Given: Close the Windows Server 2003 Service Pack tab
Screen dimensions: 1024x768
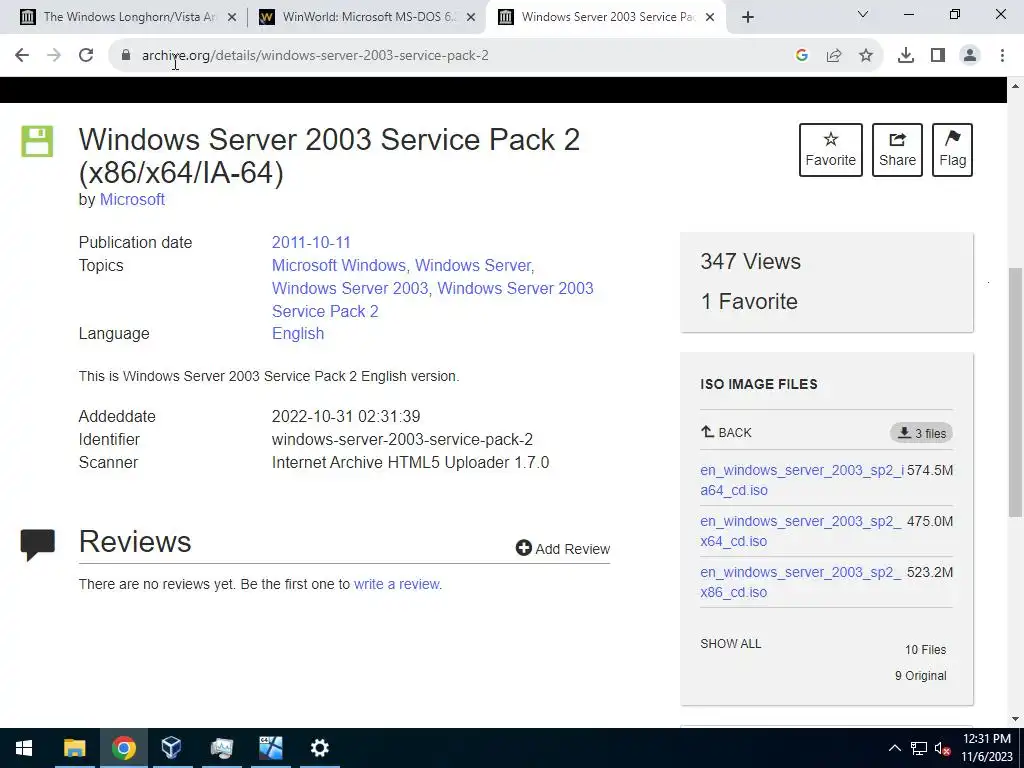Looking at the screenshot, I should [711, 17].
